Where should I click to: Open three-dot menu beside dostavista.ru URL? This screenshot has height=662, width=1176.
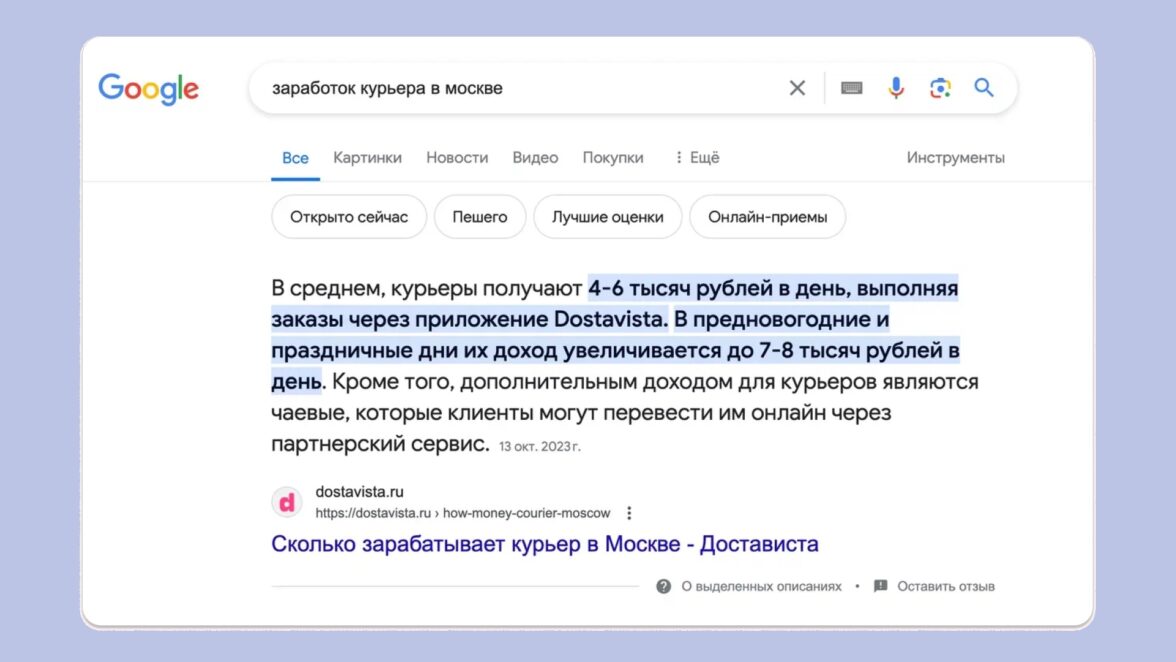pos(629,513)
